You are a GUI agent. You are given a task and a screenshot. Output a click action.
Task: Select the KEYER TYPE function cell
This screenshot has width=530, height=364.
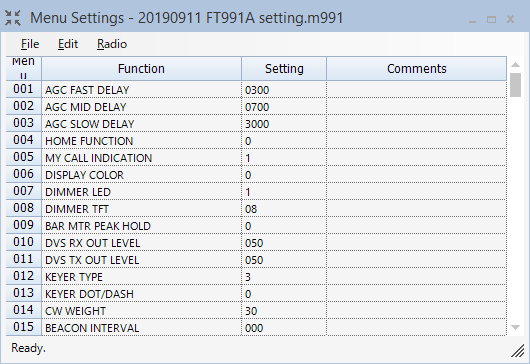coord(142,277)
